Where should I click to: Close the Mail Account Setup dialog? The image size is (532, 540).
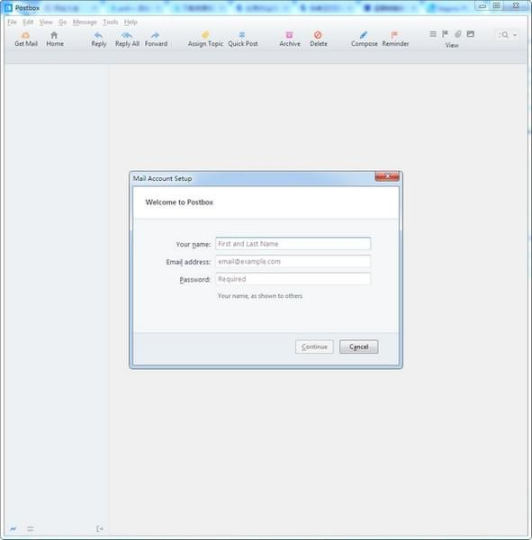coord(387,176)
